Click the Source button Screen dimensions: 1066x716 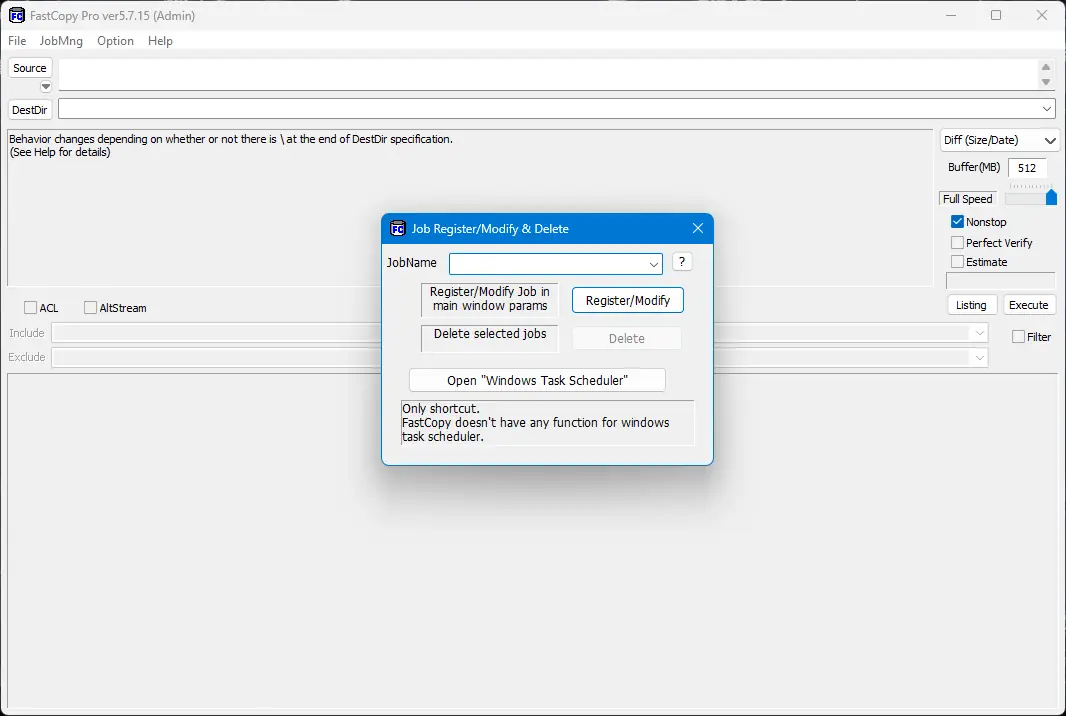30,68
